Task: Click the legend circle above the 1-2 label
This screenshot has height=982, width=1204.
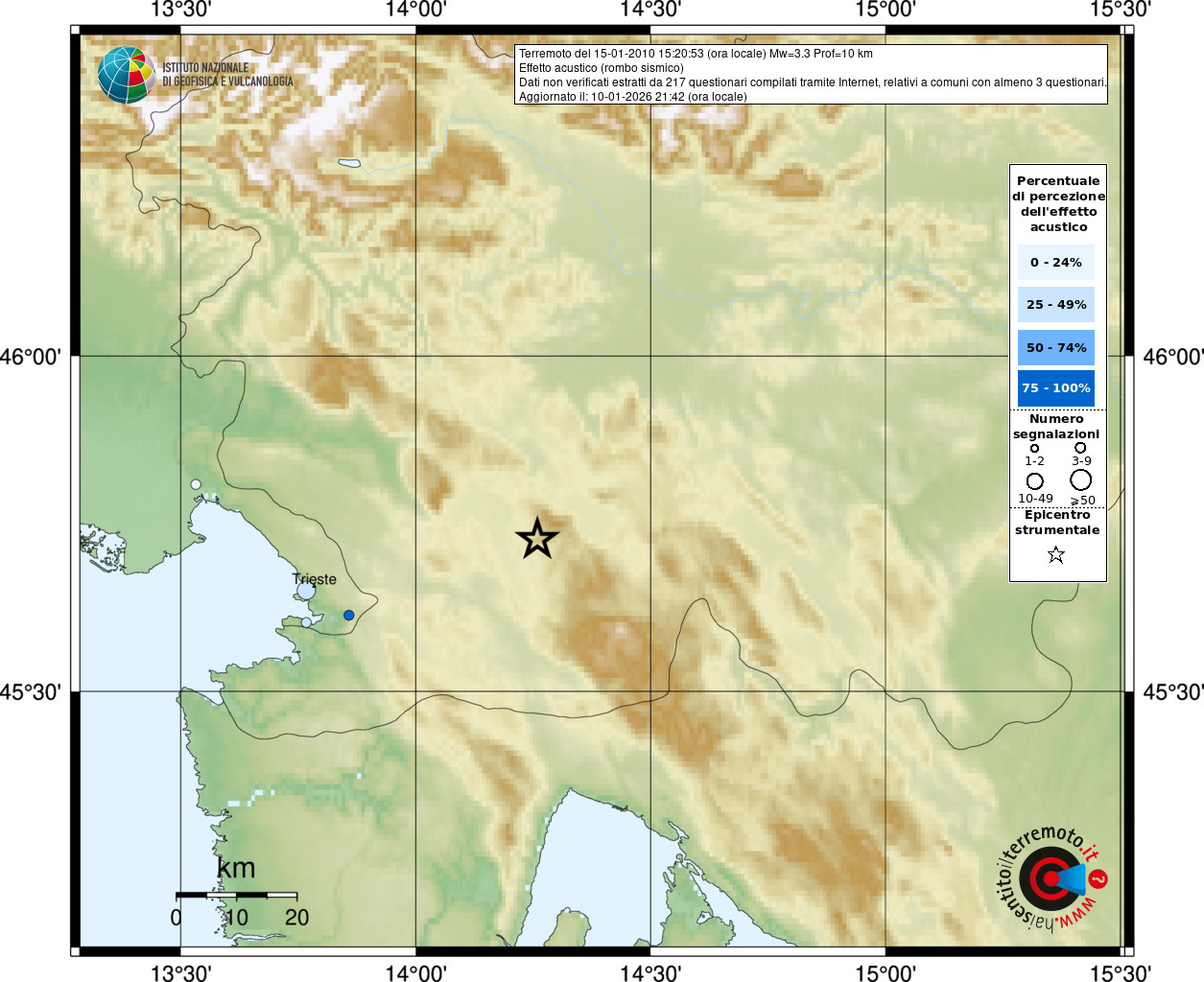Action: (1034, 448)
